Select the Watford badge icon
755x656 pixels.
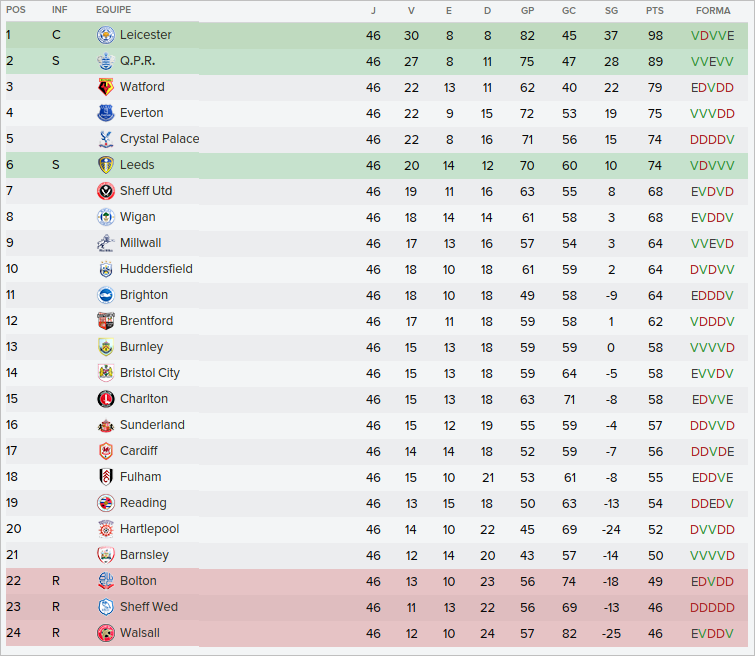point(105,87)
